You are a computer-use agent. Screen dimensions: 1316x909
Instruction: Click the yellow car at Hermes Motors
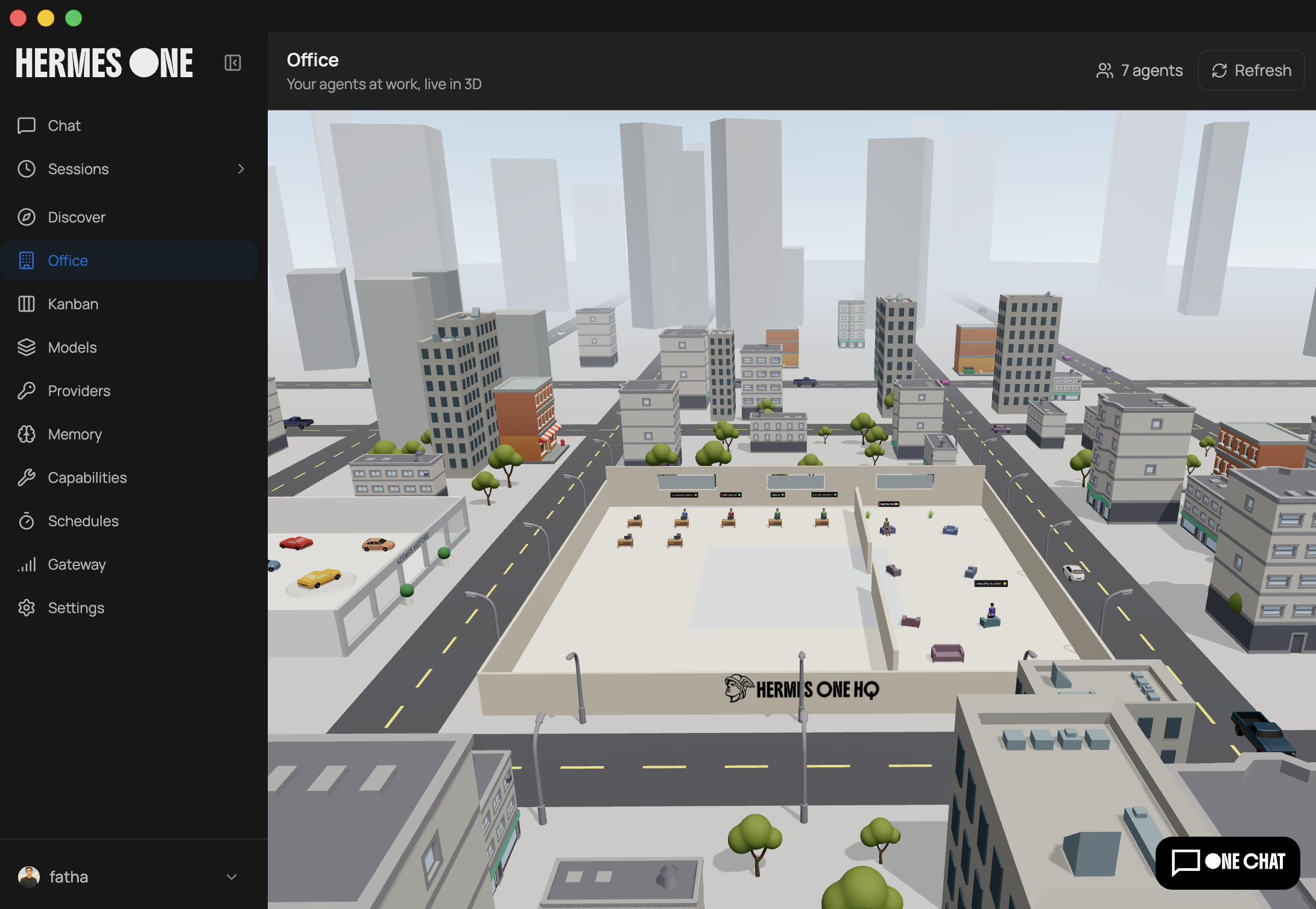pyautogui.click(x=319, y=578)
